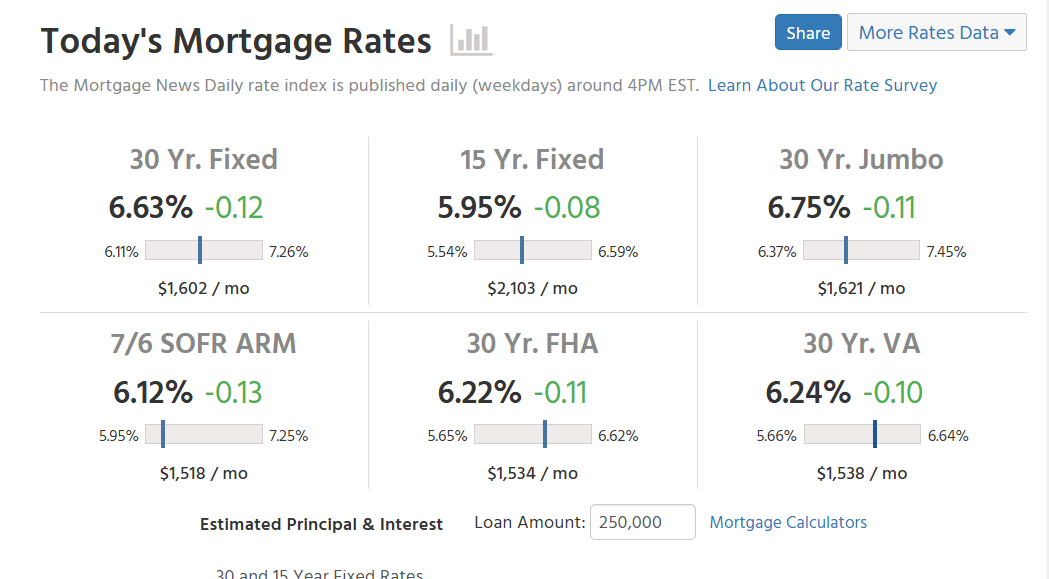Open the Mortgage Calculators link
The image size is (1049, 579).
[x=788, y=522]
